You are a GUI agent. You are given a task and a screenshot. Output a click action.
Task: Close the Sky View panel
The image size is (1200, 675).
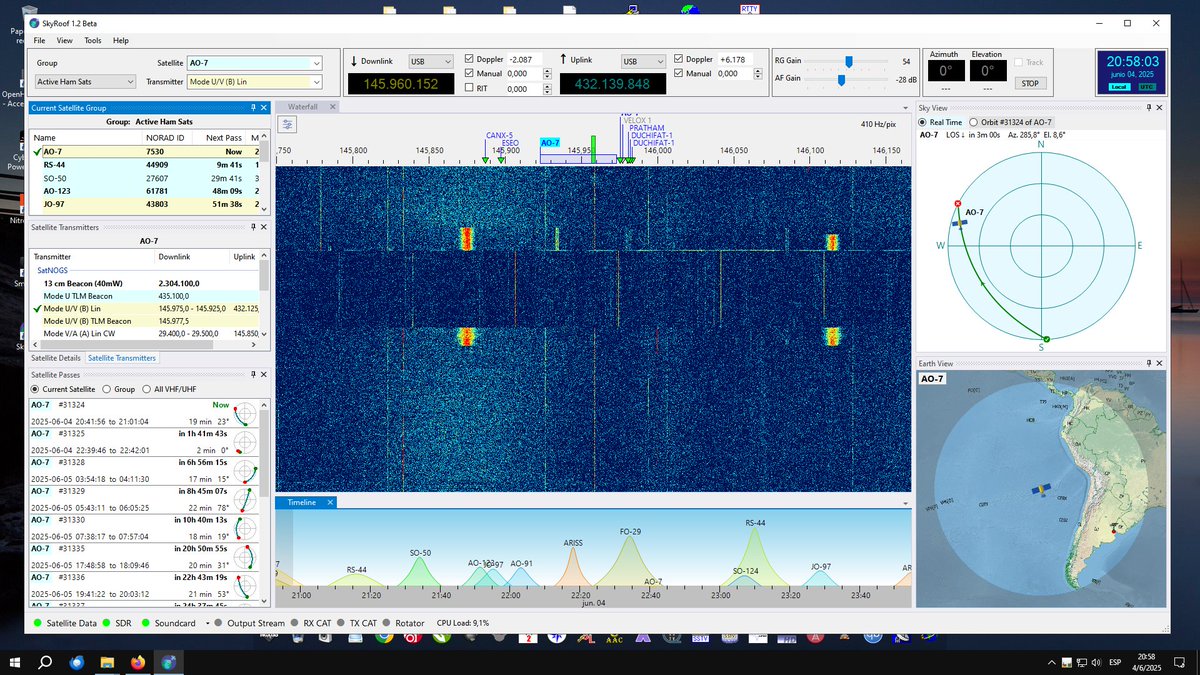click(1159, 107)
